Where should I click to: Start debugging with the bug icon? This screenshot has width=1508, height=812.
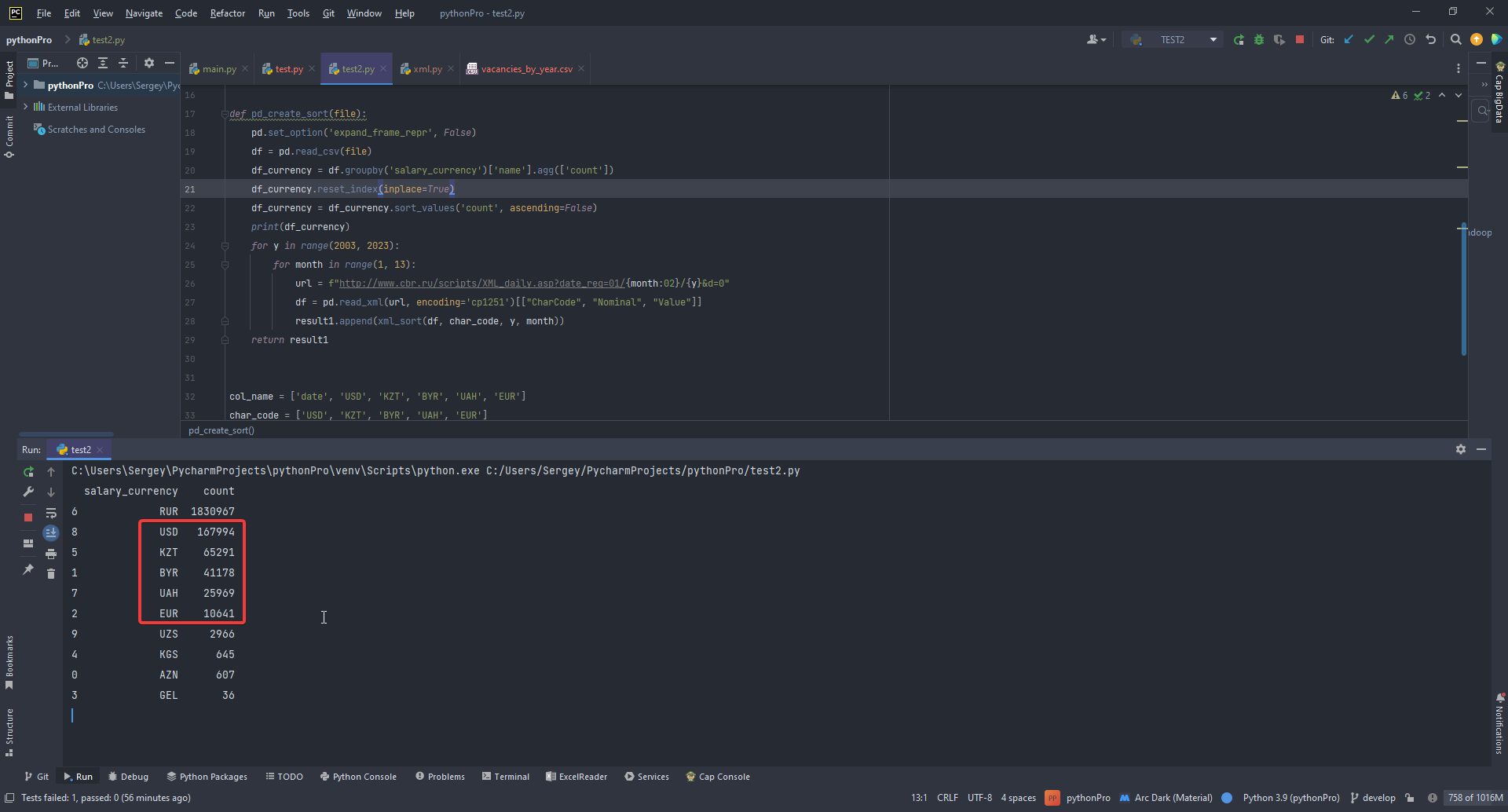[x=1259, y=39]
